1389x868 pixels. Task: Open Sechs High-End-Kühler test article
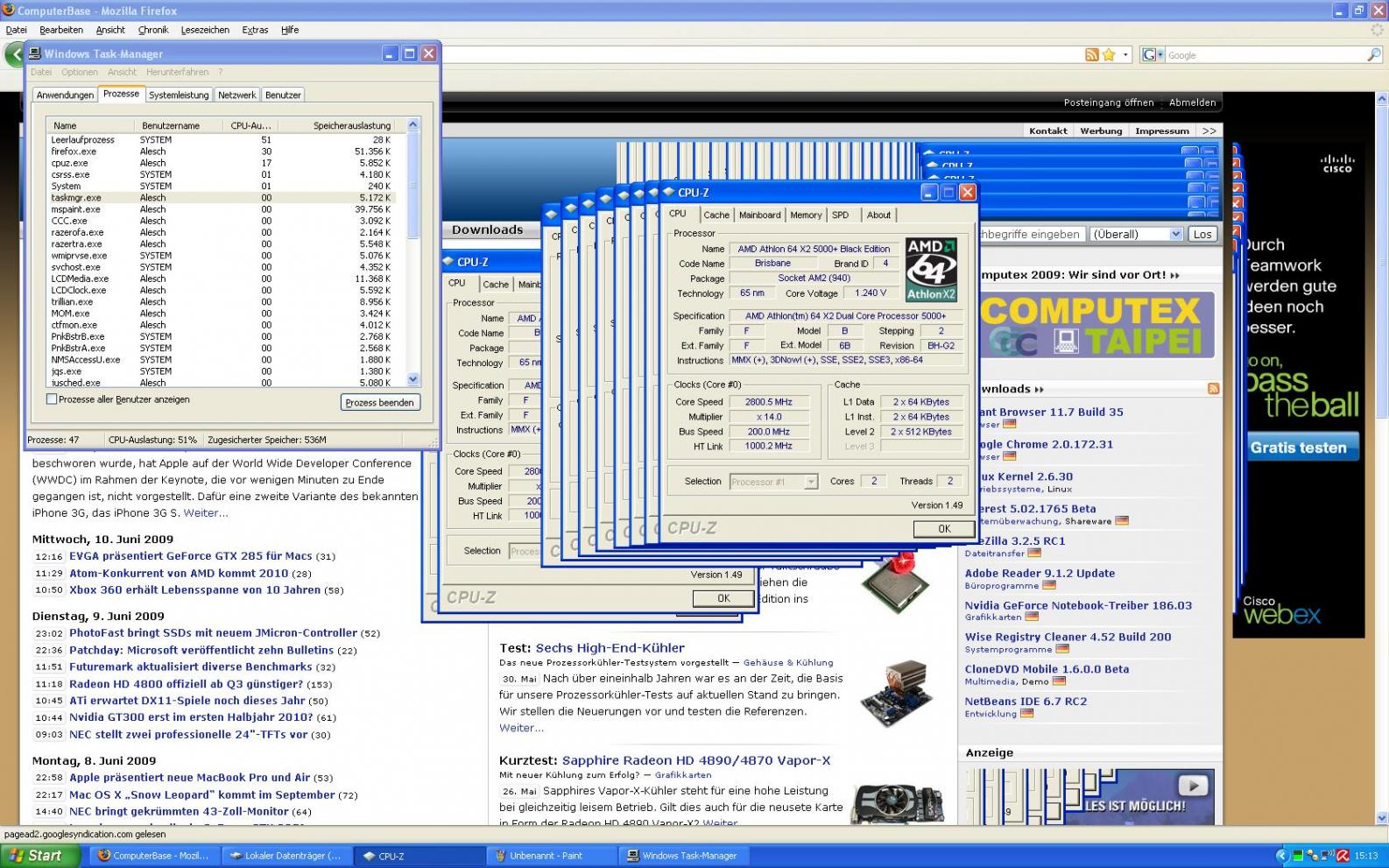tap(610, 648)
